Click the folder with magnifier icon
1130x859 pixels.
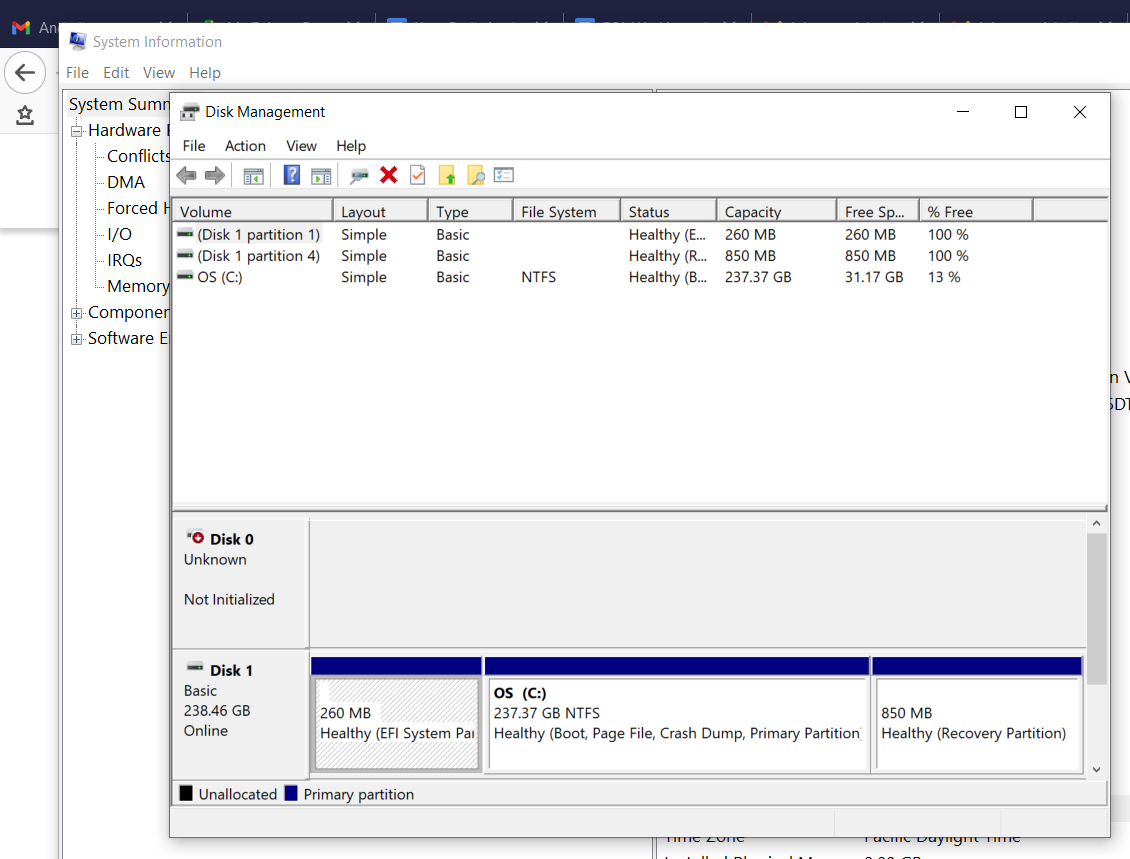coord(476,175)
